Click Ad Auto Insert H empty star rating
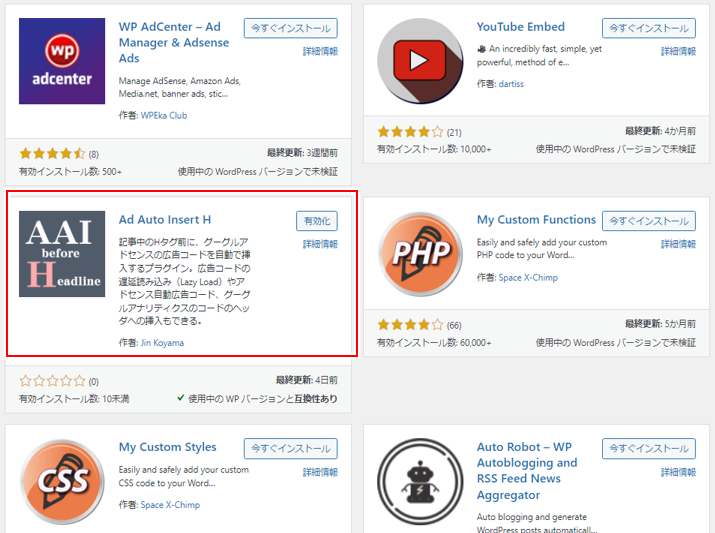Screen dimensions: 715x533 (x=52, y=381)
